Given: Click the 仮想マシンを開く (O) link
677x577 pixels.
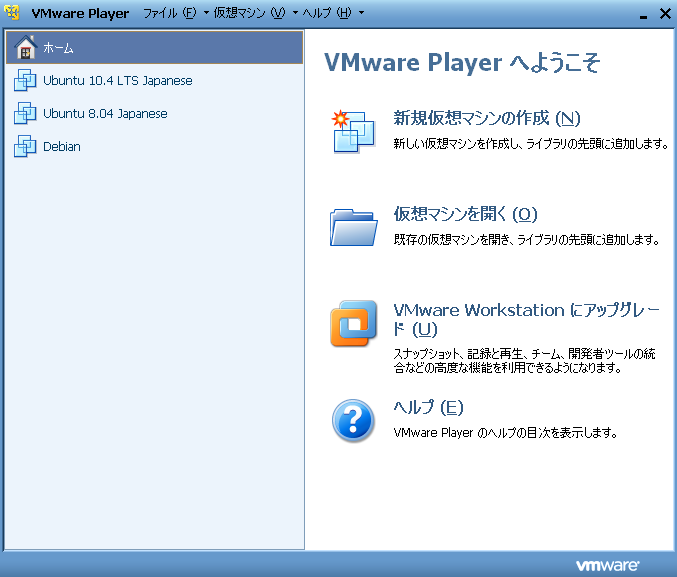Looking at the screenshot, I should click(465, 214).
